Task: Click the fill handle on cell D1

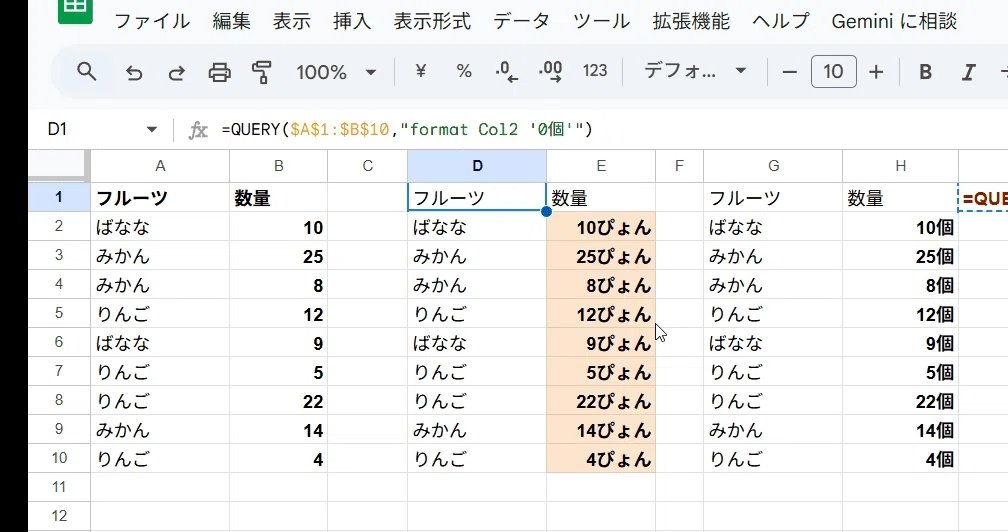Action: tap(546, 211)
